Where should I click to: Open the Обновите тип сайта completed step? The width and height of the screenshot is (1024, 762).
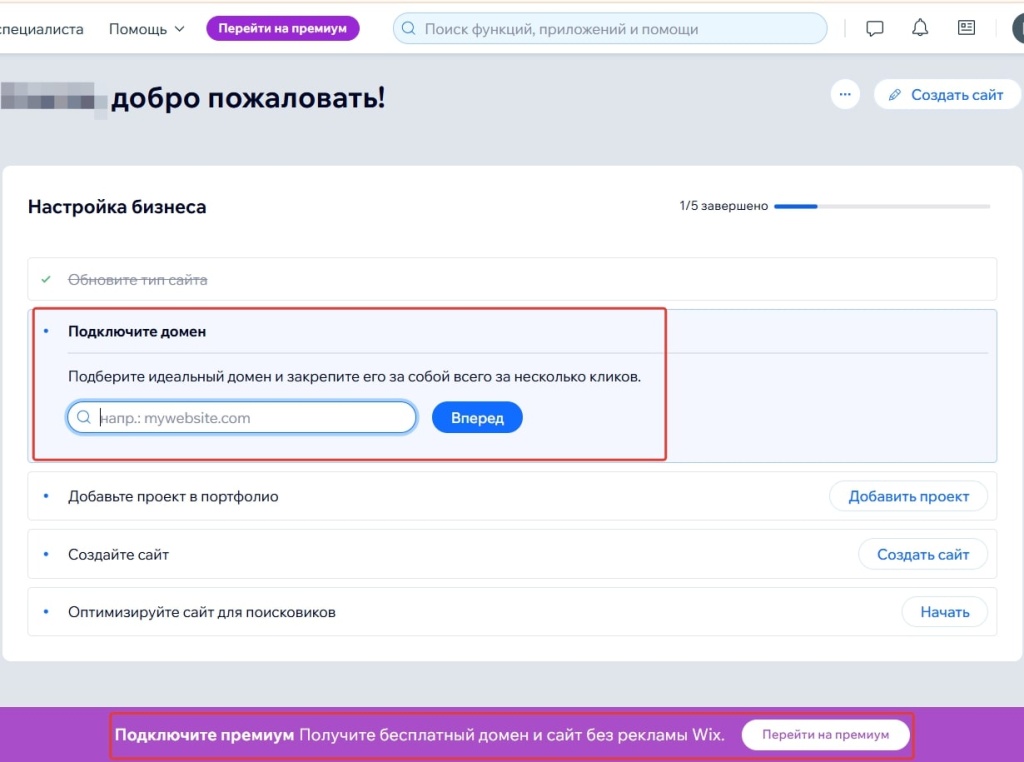click(x=512, y=279)
